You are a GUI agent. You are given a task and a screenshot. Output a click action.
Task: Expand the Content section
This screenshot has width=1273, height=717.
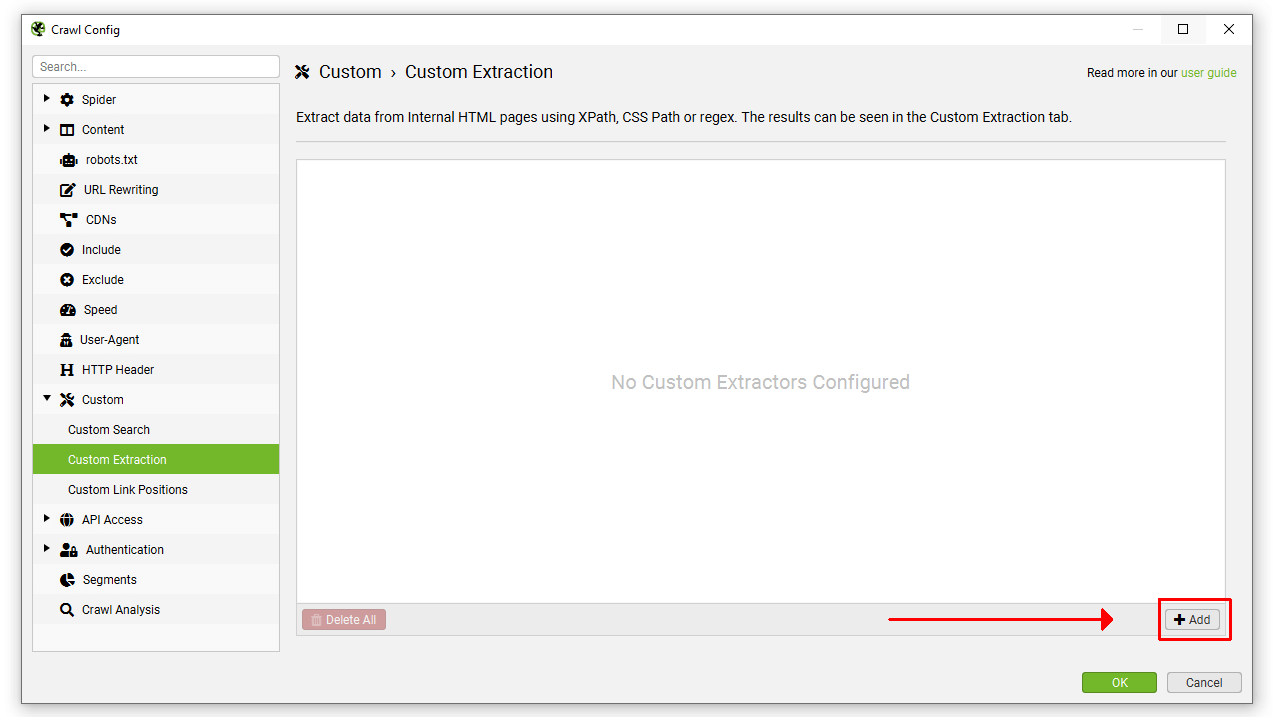tap(46, 129)
